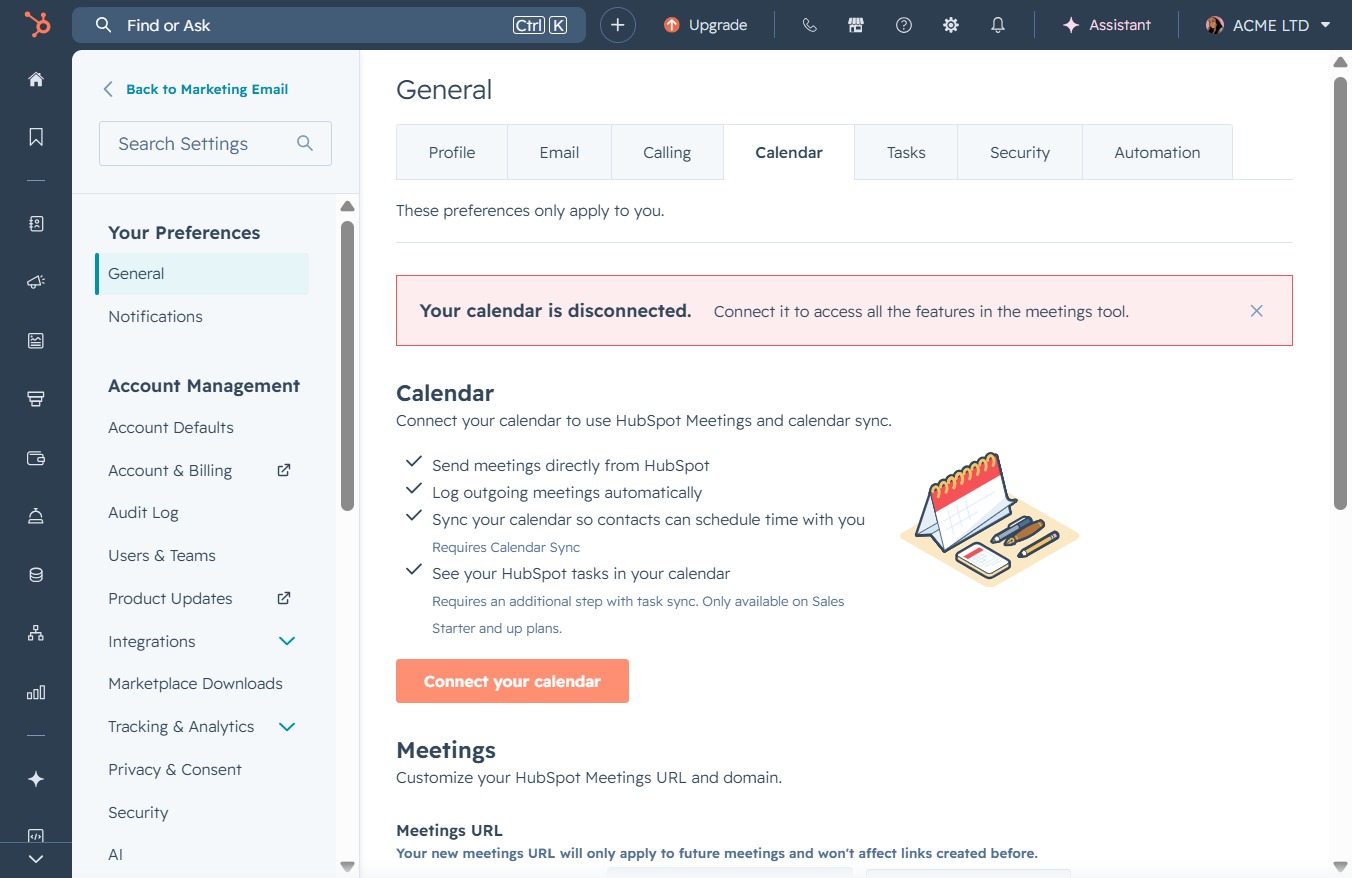
Task: Switch to the Tasks tab
Action: (906, 152)
